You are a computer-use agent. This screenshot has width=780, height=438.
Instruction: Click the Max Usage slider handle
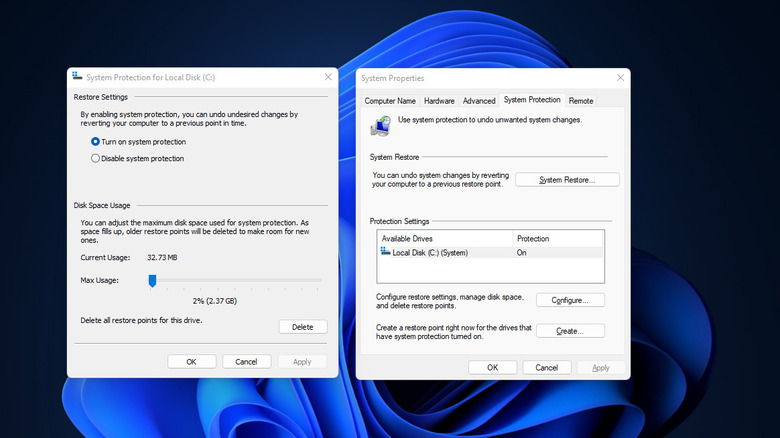[x=152, y=281]
